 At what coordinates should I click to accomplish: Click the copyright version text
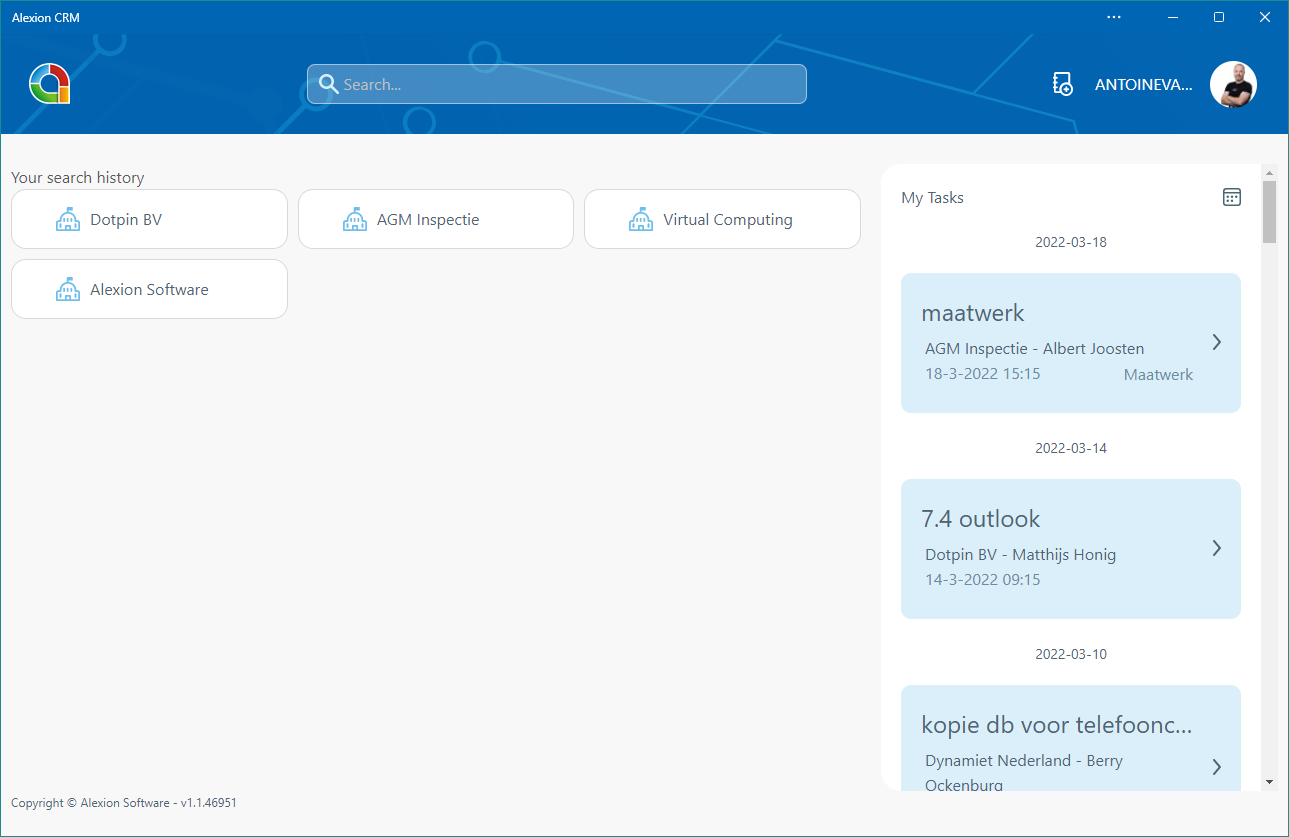point(124,803)
